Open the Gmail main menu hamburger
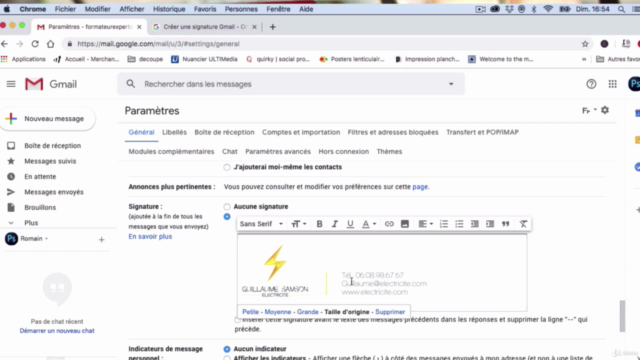The width and height of the screenshot is (640, 360). pyautogui.click(x=11, y=84)
